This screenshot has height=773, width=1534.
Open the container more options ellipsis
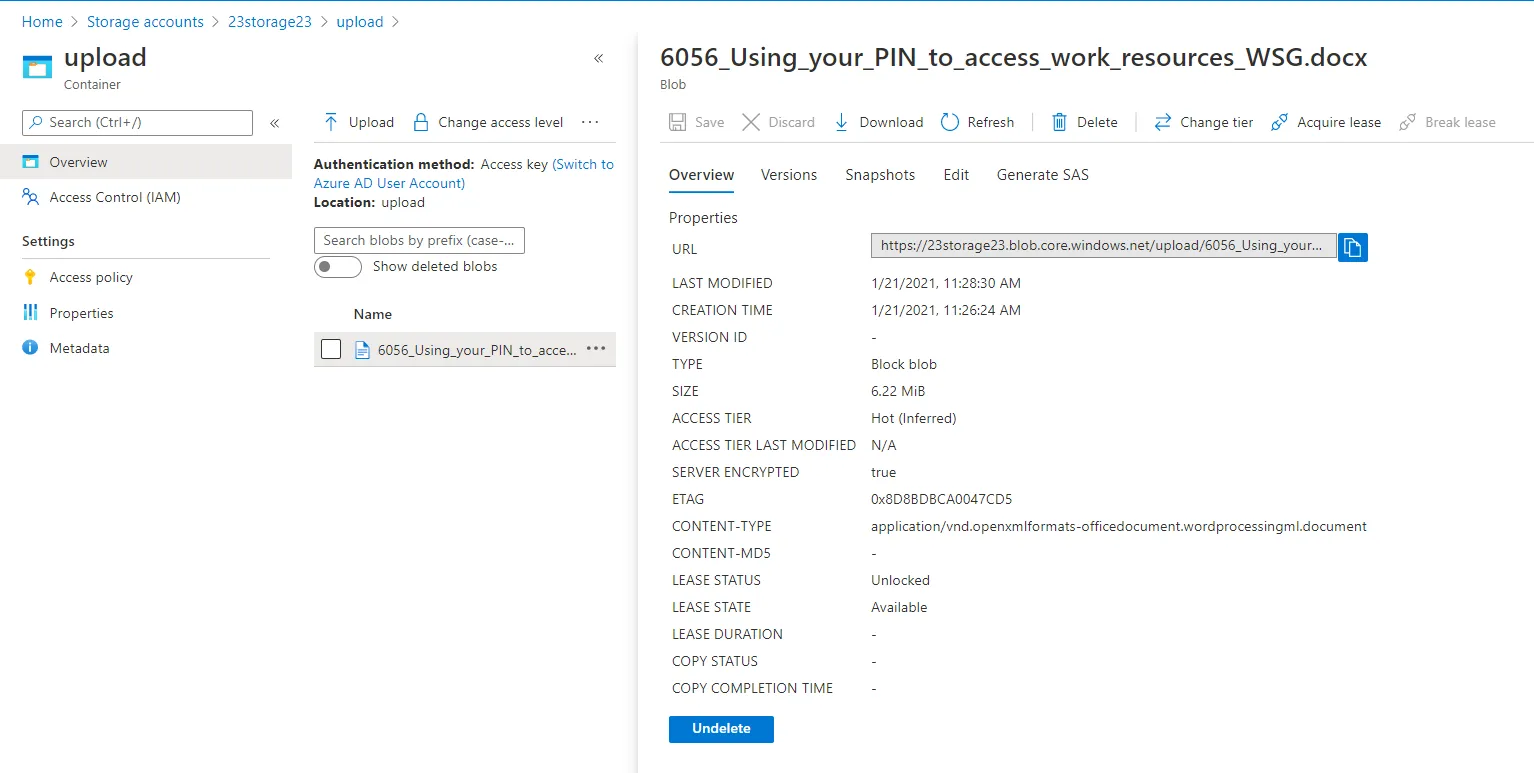click(x=590, y=122)
